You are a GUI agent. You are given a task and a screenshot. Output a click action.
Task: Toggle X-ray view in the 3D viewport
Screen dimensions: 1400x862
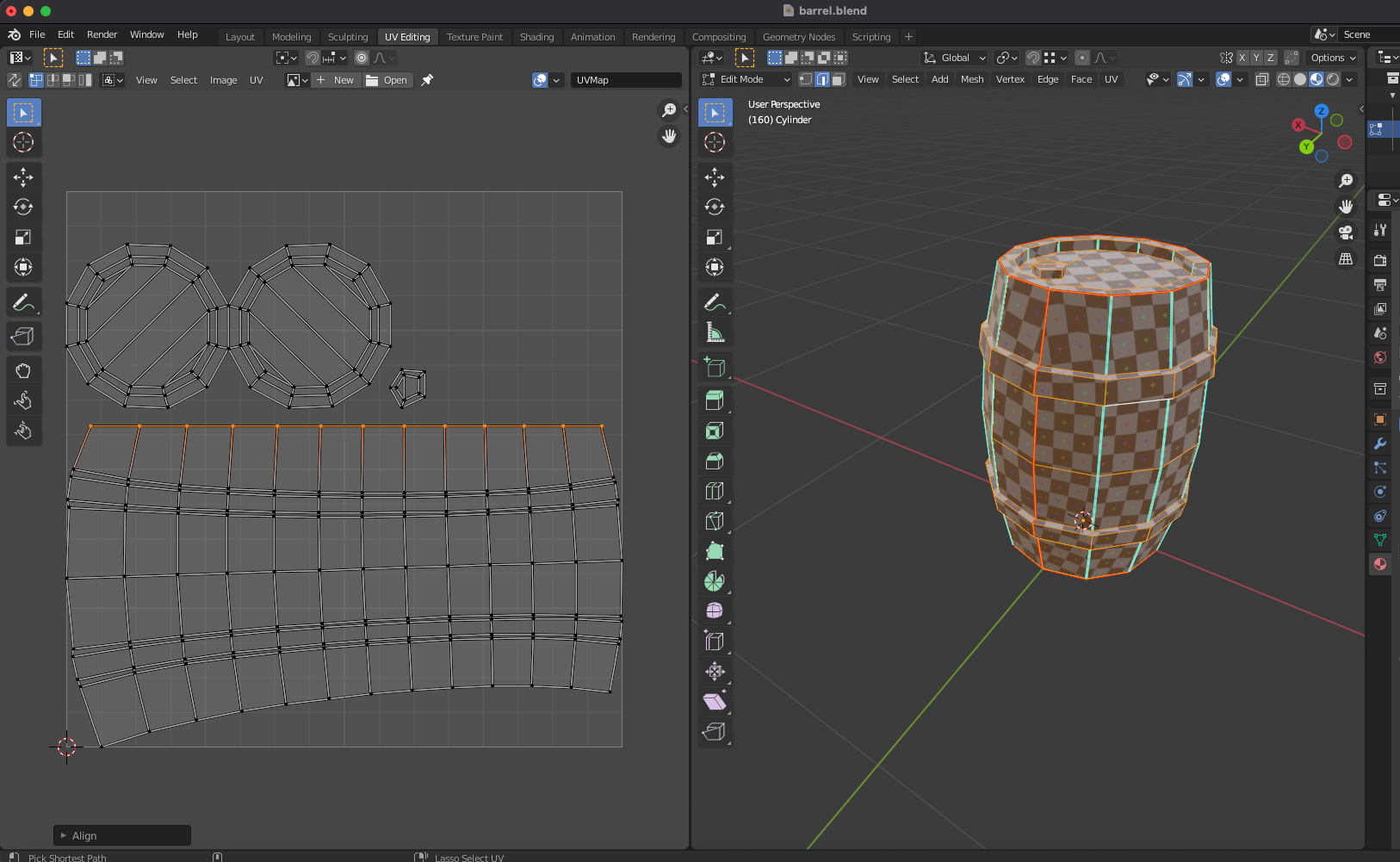pos(1261,79)
